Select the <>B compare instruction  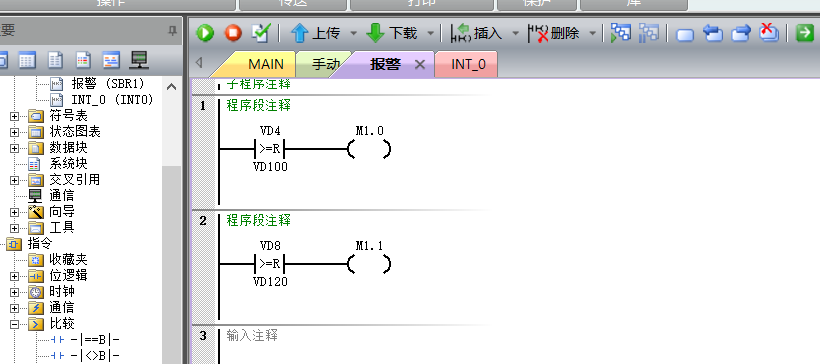point(95,356)
